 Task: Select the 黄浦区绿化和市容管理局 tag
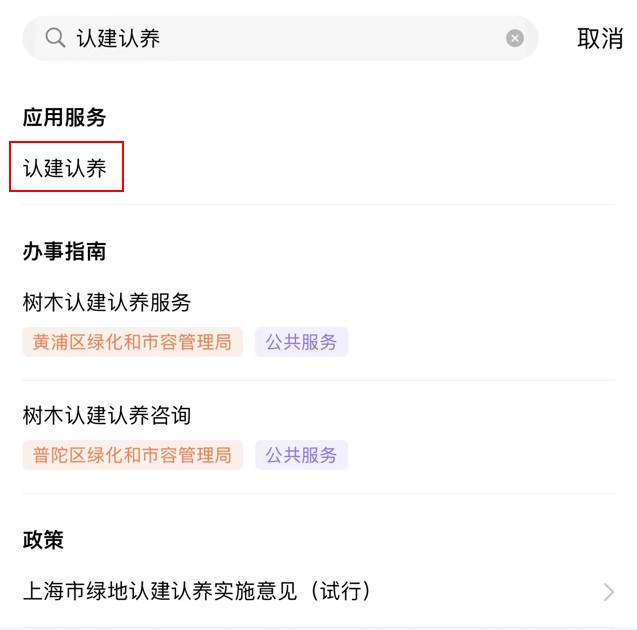click(x=132, y=342)
